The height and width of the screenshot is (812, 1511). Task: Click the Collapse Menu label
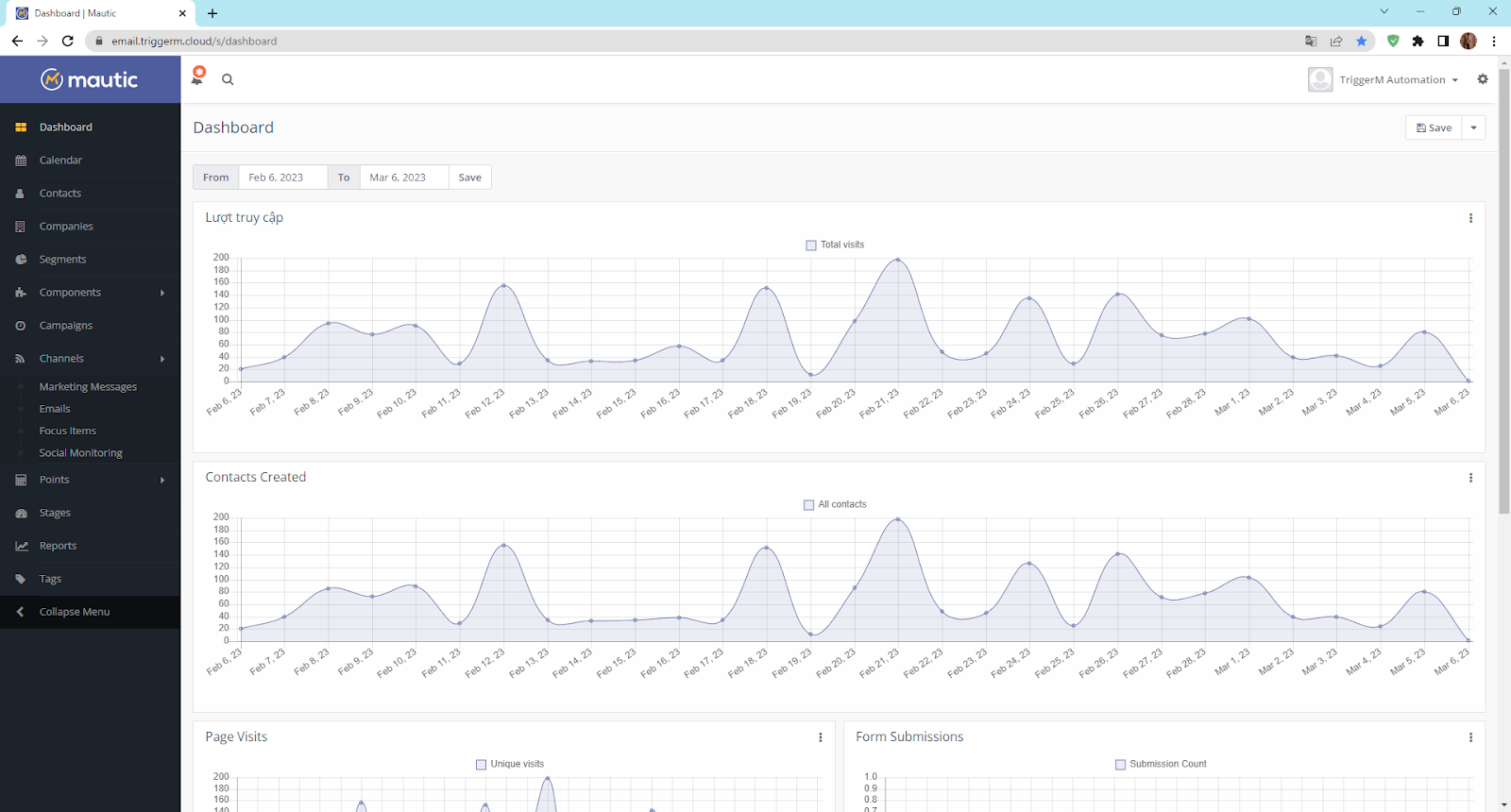75,612
